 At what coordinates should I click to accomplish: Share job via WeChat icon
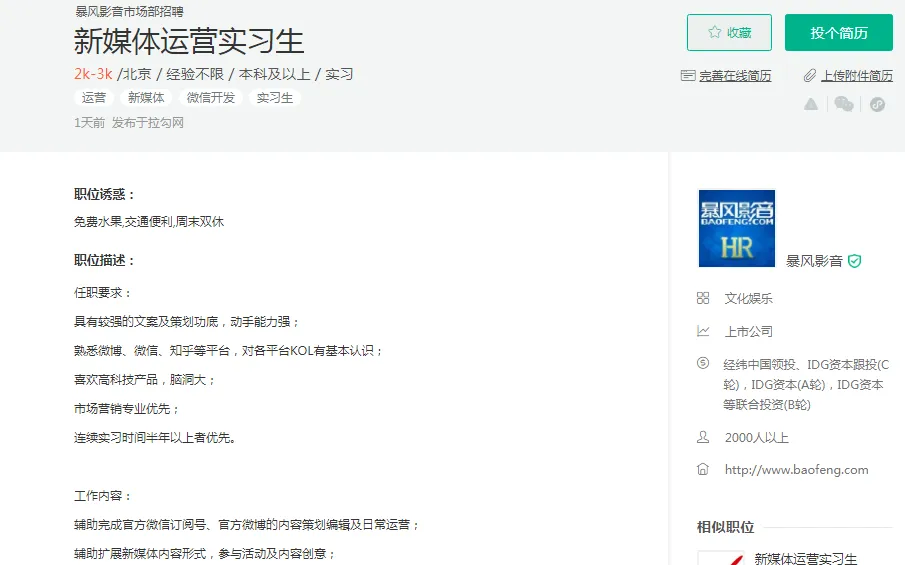(x=844, y=104)
